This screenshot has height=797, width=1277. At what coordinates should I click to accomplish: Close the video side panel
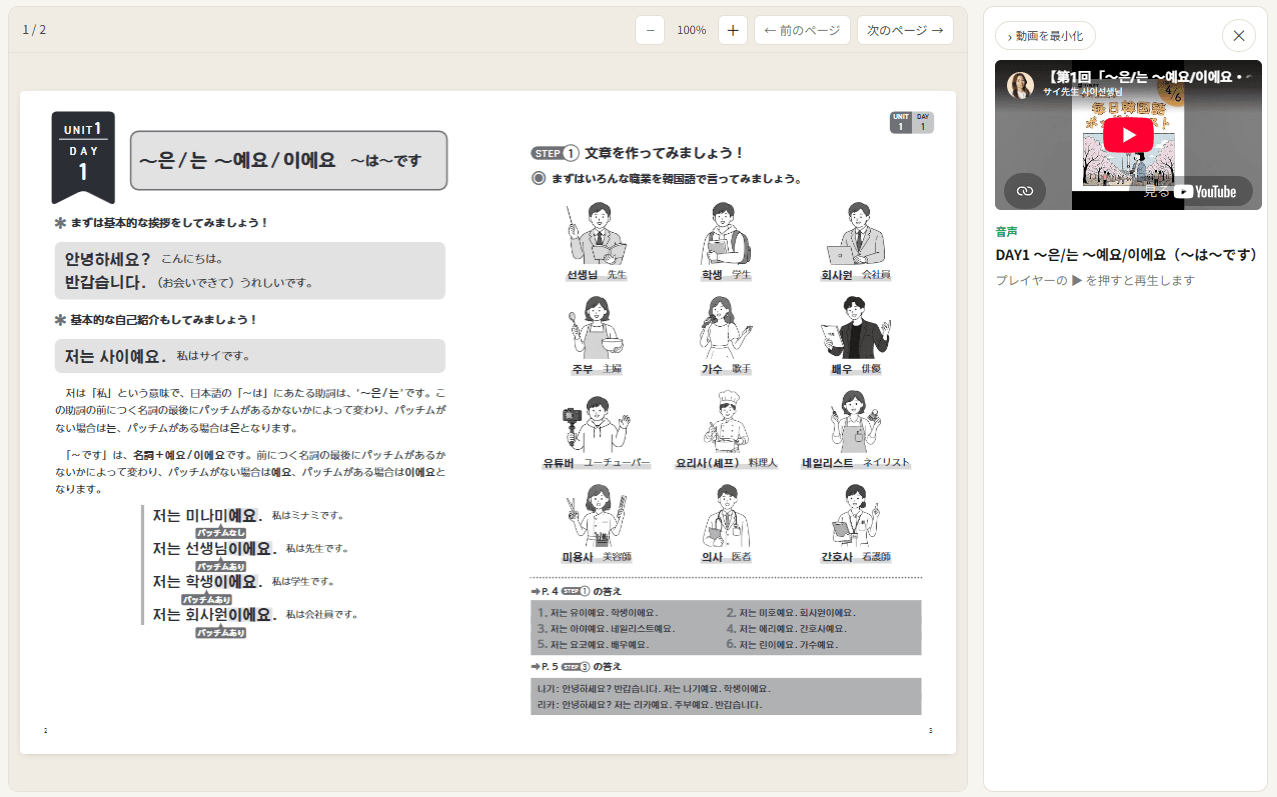(x=1238, y=36)
